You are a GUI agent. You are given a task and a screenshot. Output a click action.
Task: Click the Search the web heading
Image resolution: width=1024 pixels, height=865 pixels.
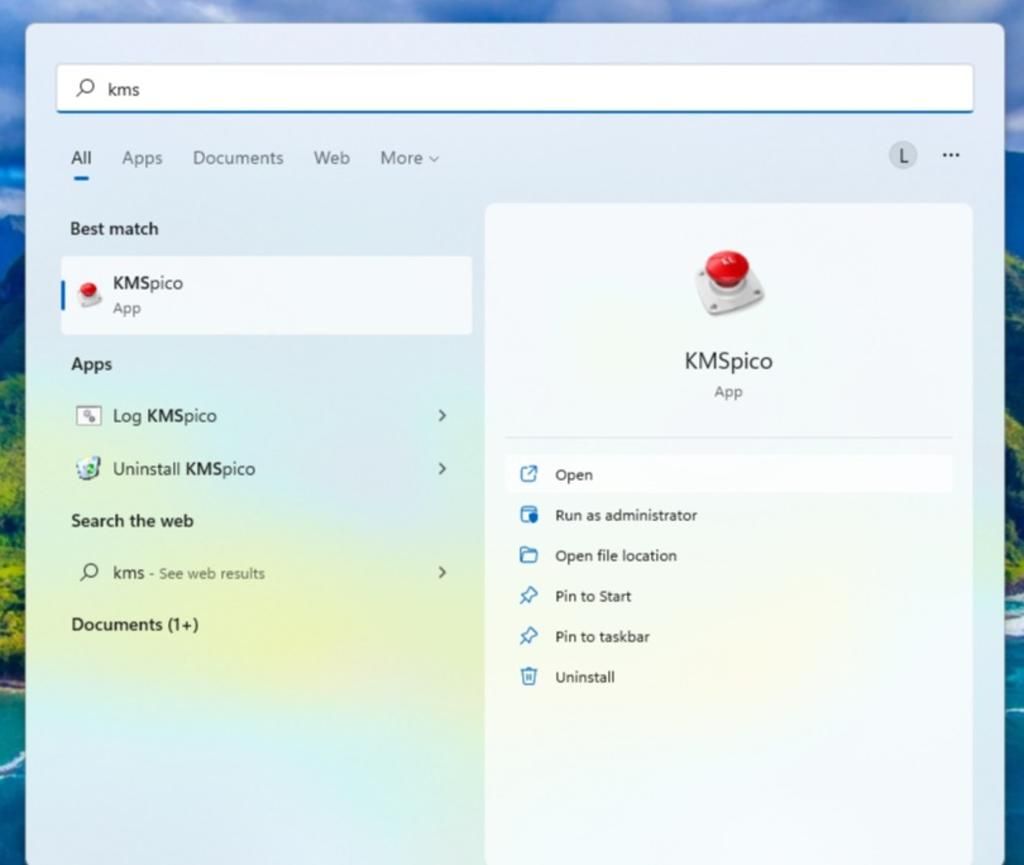[x=132, y=521]
